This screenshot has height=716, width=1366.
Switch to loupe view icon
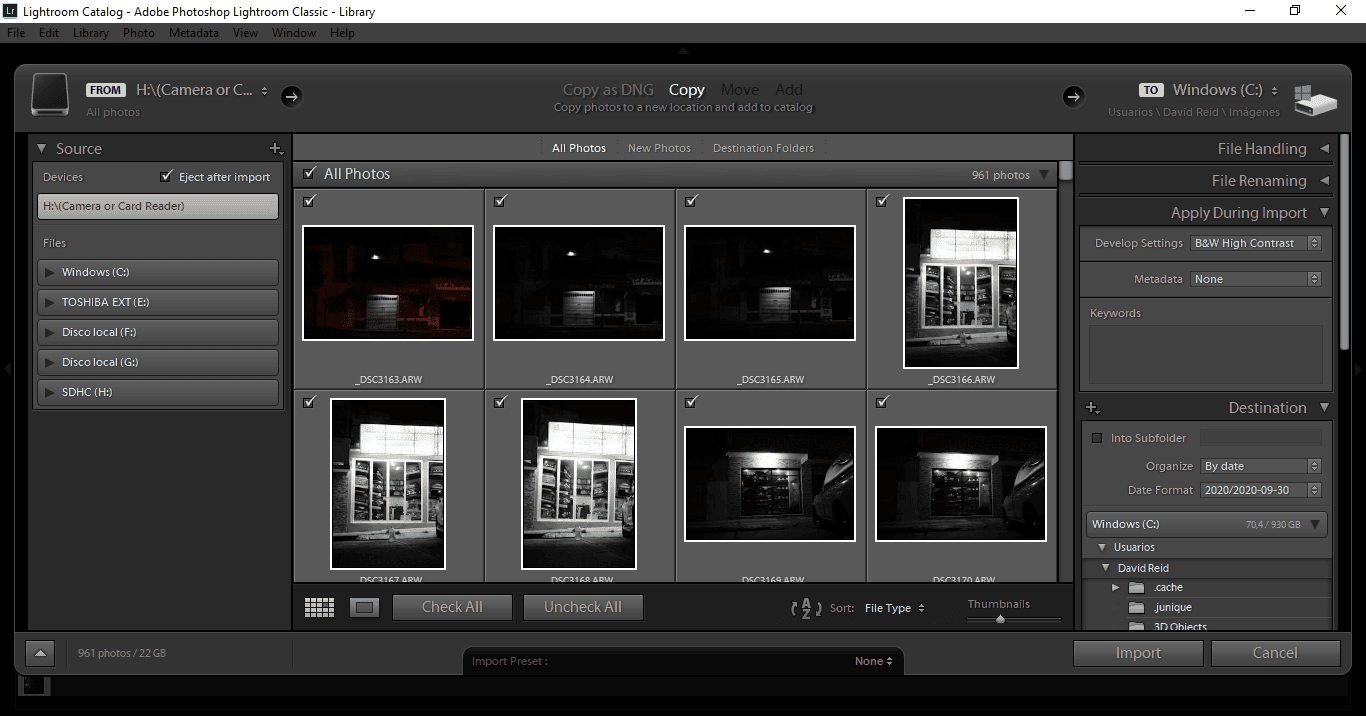click(364, 607)
